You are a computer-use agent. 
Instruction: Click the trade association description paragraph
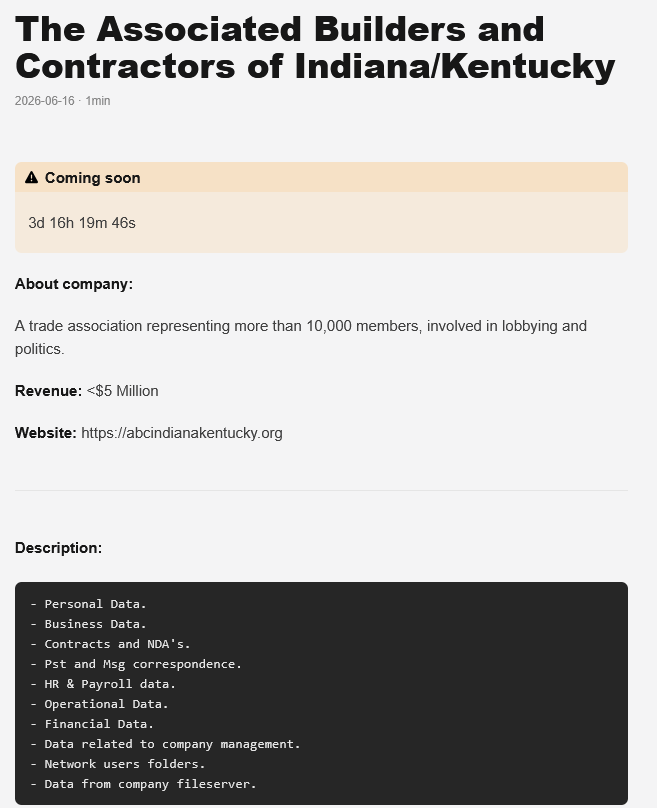(301, 337)
